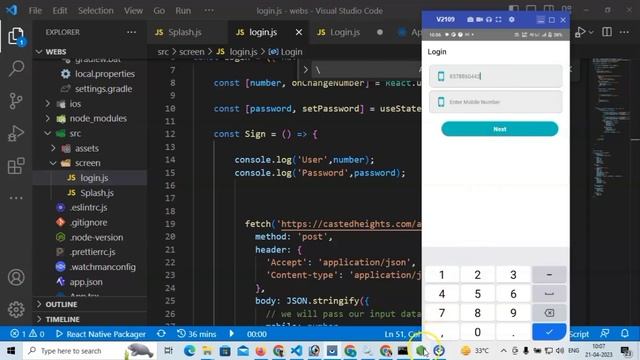
Task: Open .eslintrc.js file
Action: pyautogui.click(x=88, y=207)
